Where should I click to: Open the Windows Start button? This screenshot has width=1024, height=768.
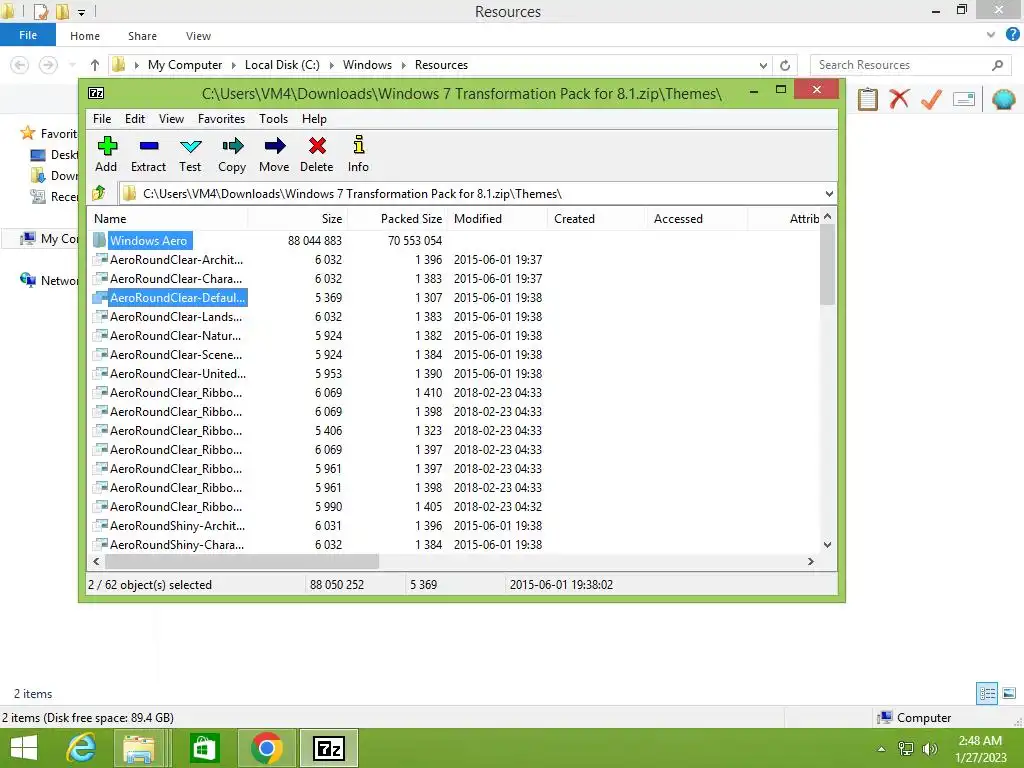(x=24, y=748)
